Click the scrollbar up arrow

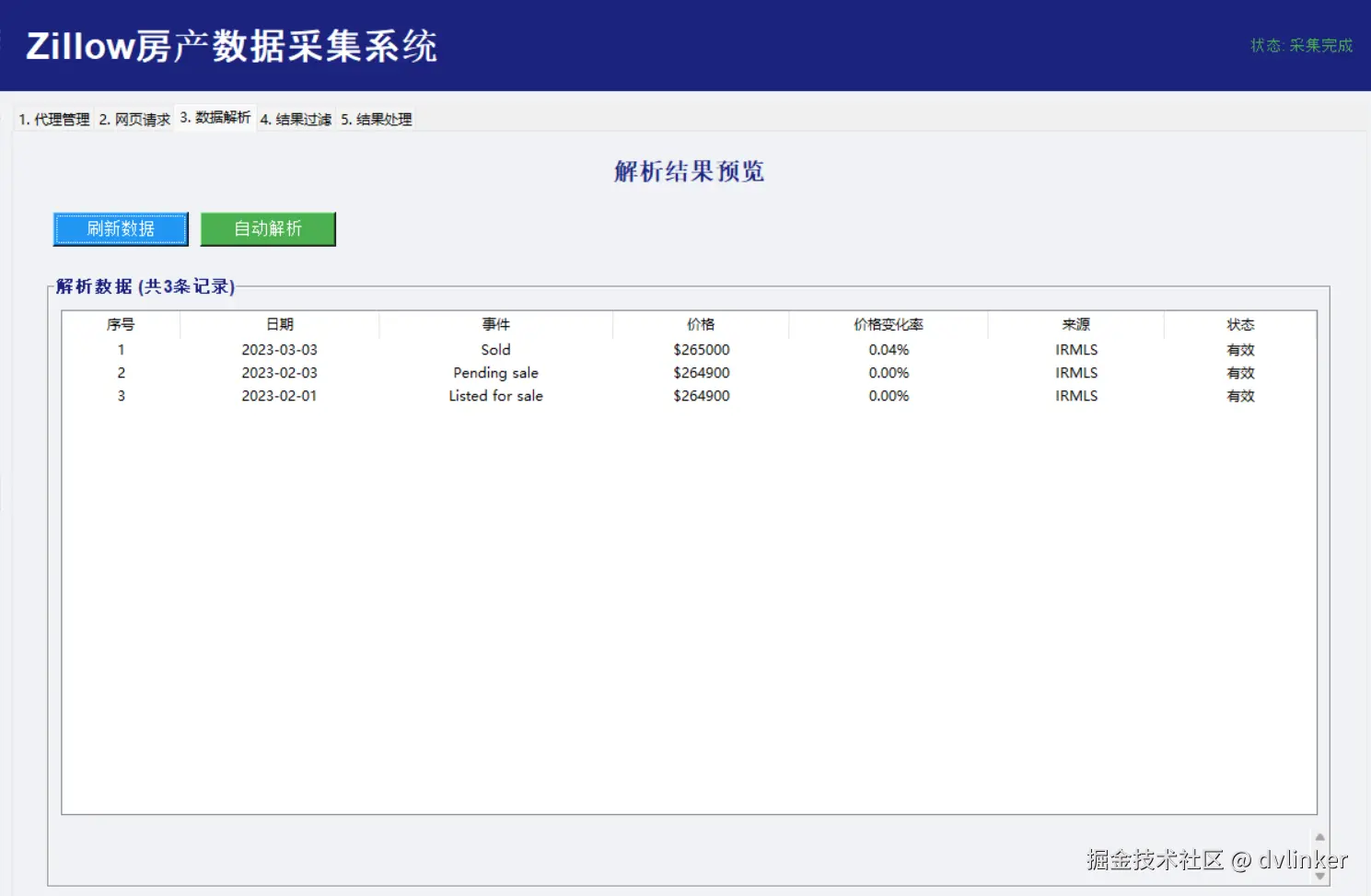click(x=1319, y=837)
